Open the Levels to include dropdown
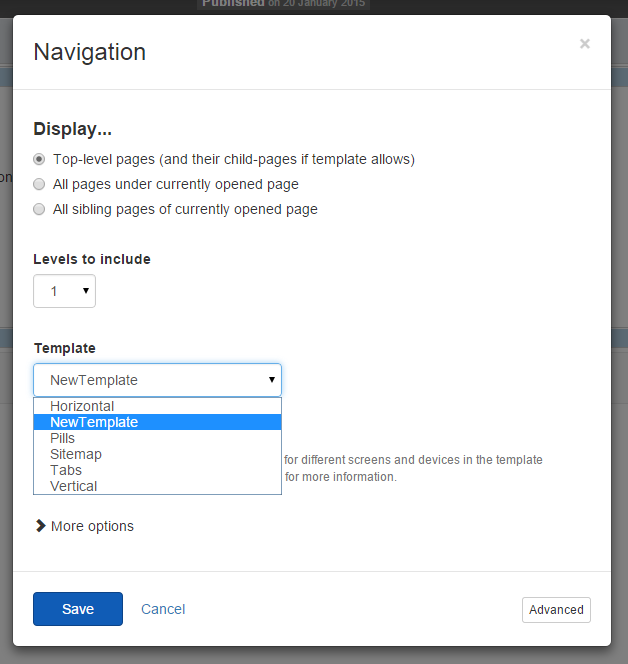The height and width of the screenshot is (664, 628). coord(64,291)
